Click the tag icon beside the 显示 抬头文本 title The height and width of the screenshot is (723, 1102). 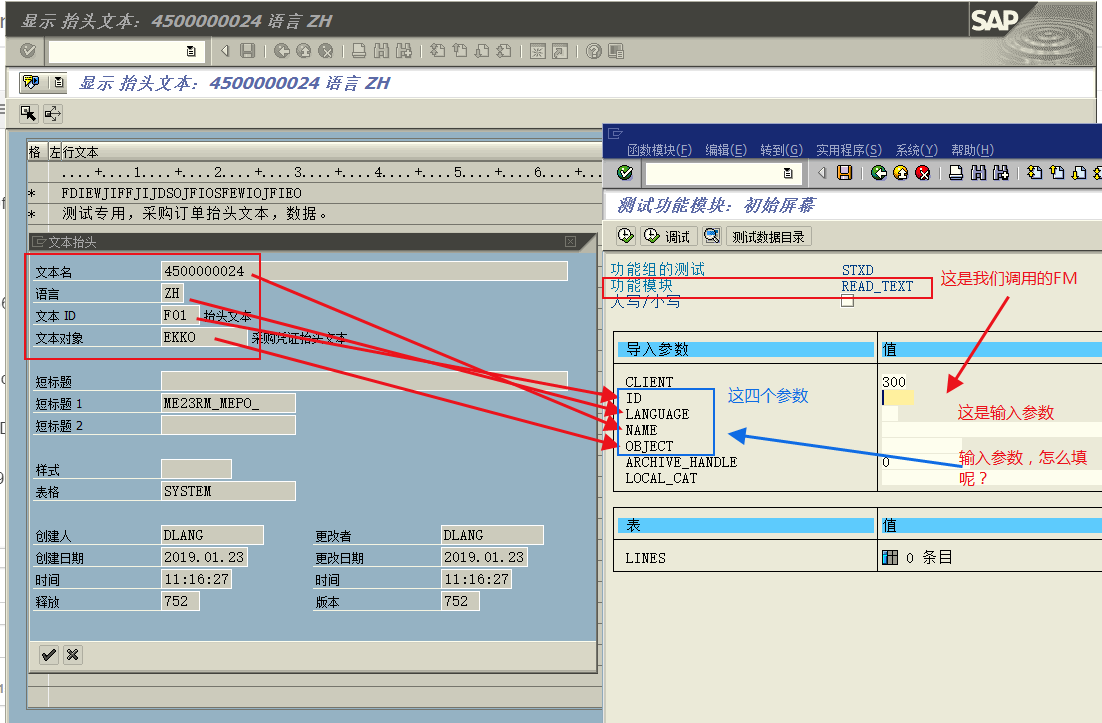[x=31, y=82]
